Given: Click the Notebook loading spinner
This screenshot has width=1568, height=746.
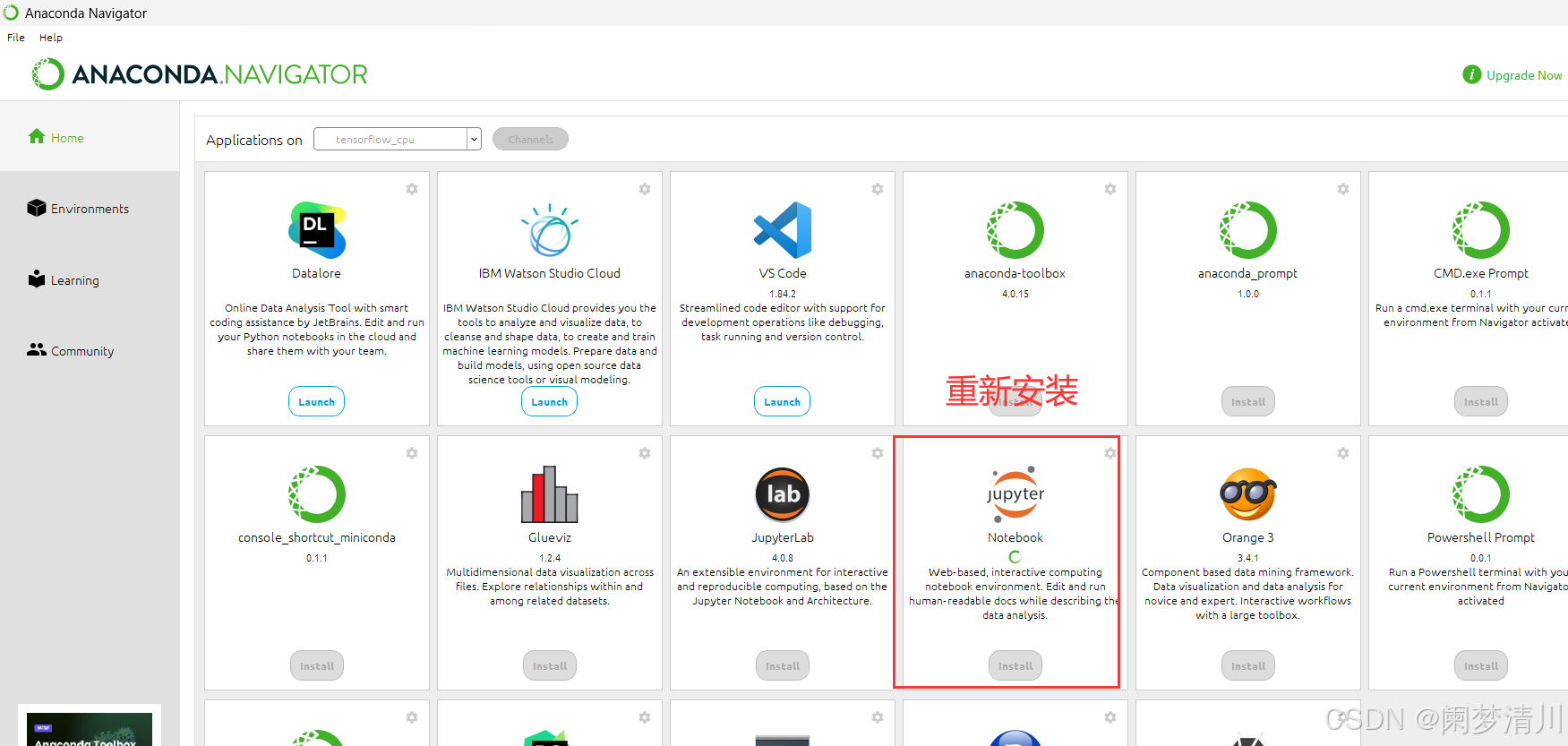Looking at the screenshot, I should 1015,557.
